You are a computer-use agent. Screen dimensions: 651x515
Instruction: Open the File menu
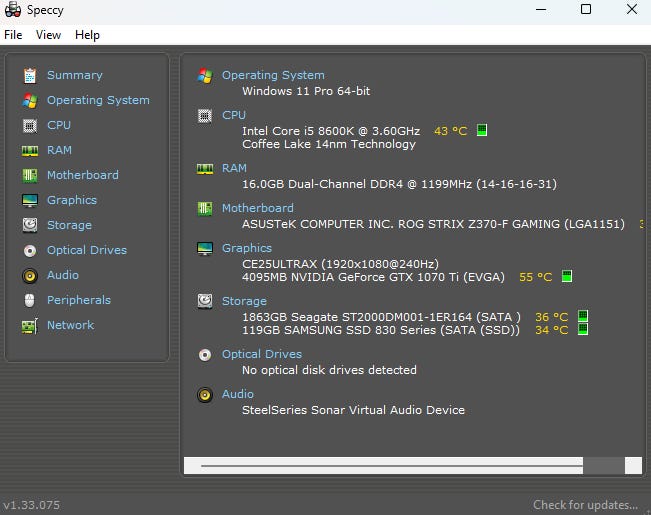point(13,35)
